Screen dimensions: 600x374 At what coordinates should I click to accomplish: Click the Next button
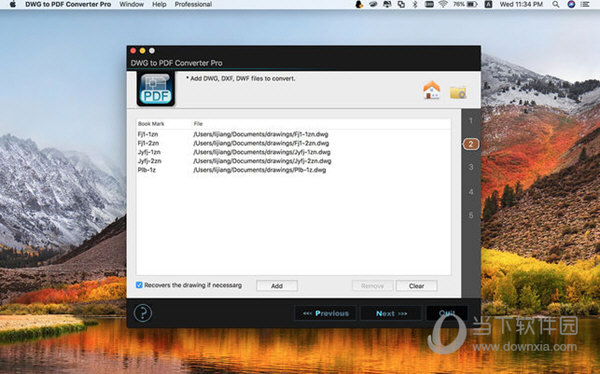click(x=391, y=313)
